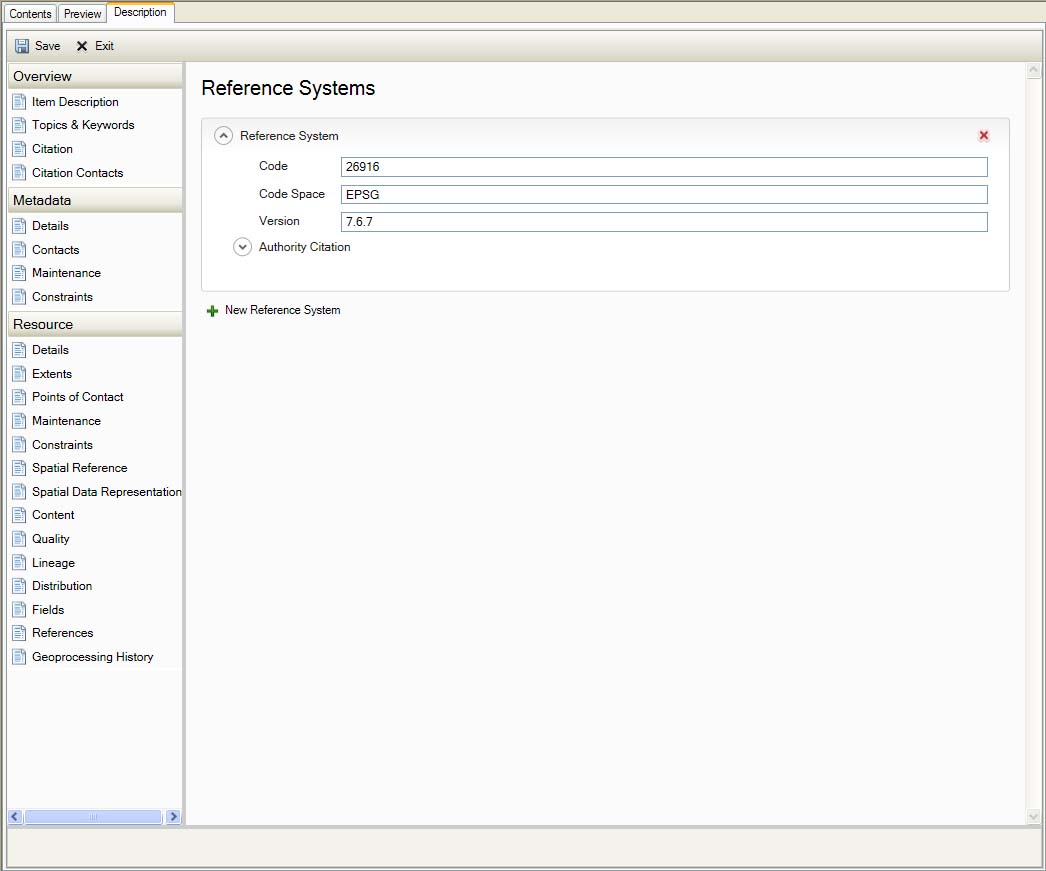This screenshot has height=871, width=1046.
Task: Open Topics & Keywords page
Action: [82, 125]
